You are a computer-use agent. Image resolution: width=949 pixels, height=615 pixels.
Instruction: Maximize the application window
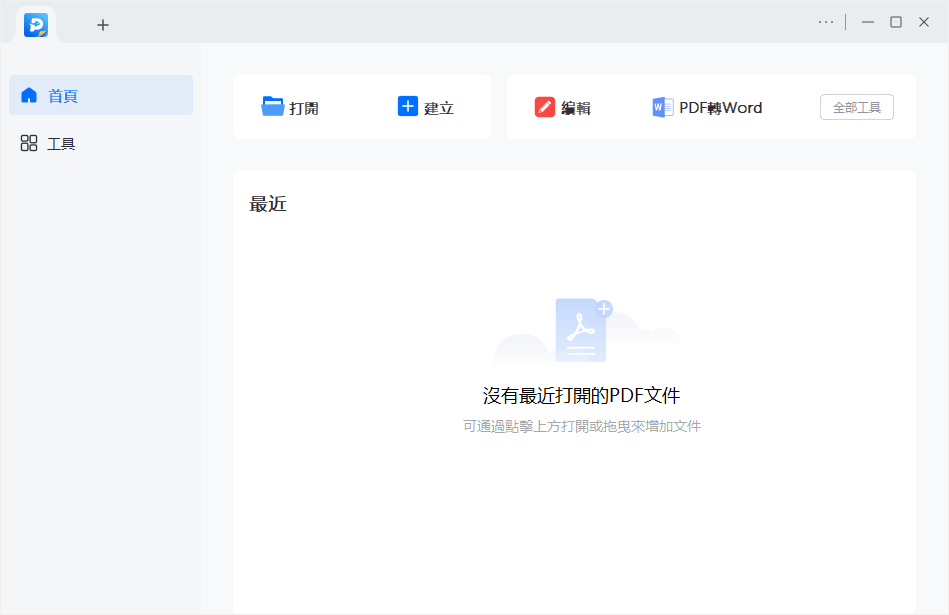tap(896, 22)
